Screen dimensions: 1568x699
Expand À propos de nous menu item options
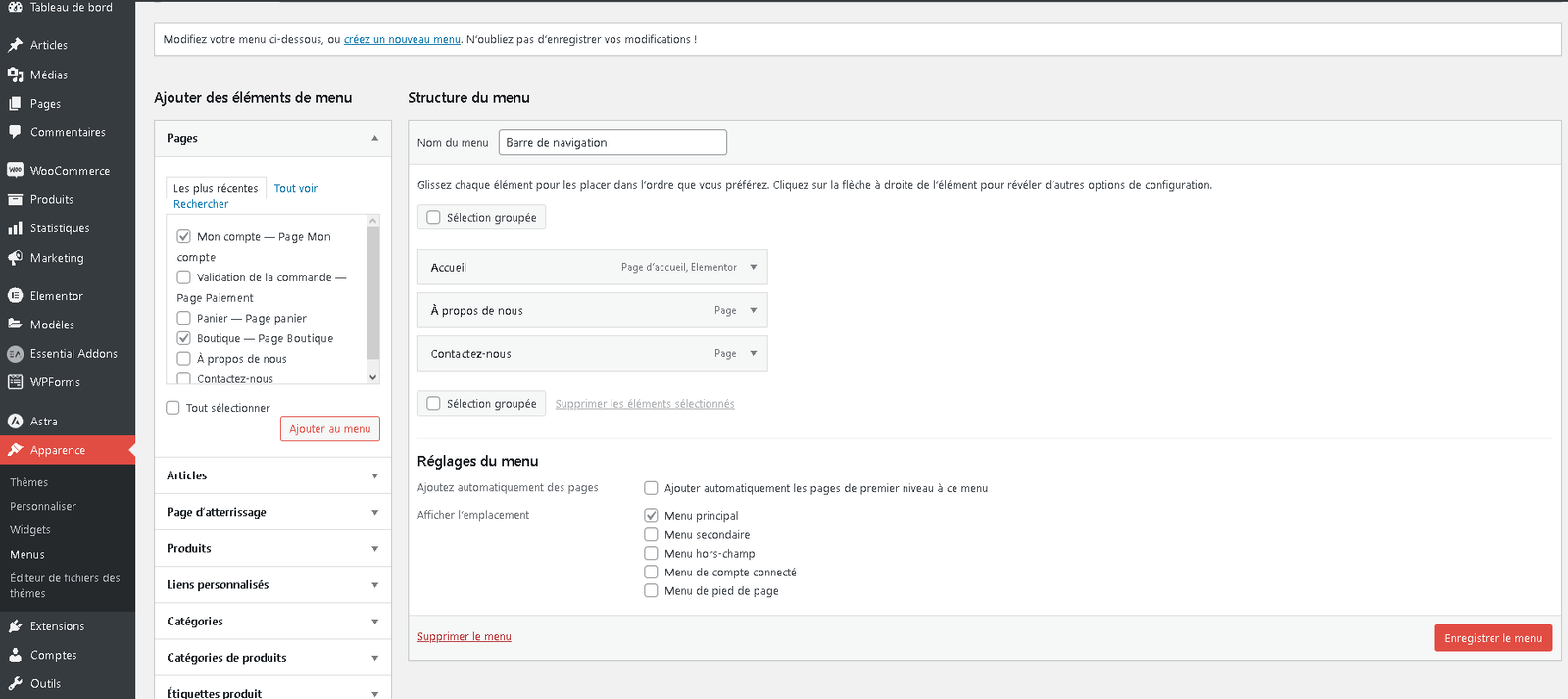tap(754, 310)
